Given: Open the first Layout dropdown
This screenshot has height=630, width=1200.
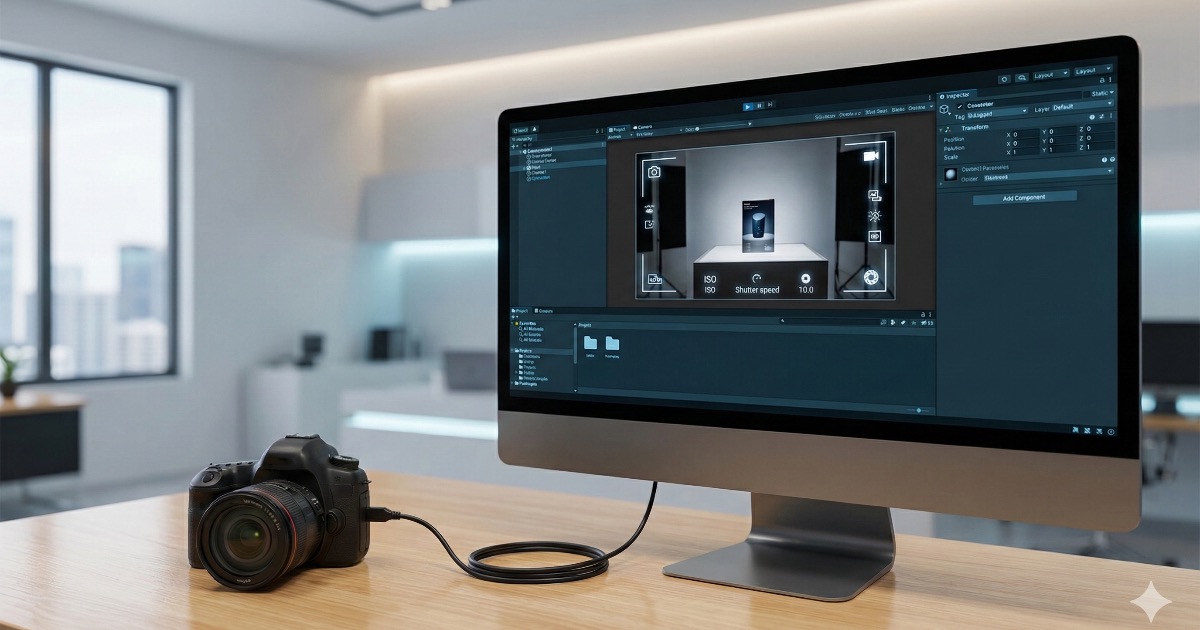Looking at the screenshot, I should click(1051, 75).
